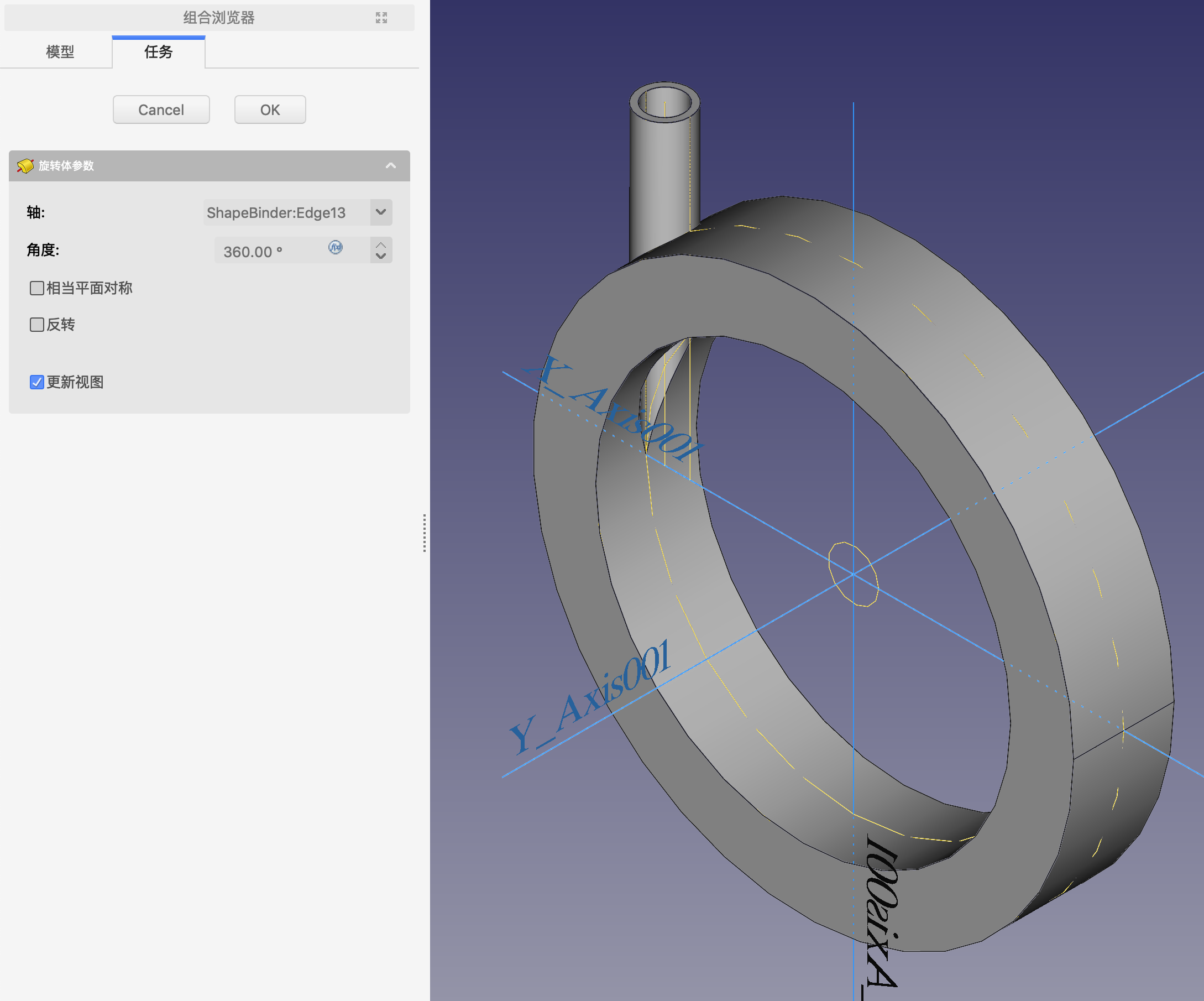Select the 任务 tab
This screenshot has width=1204, height=1001.
(x=158, y=52)
